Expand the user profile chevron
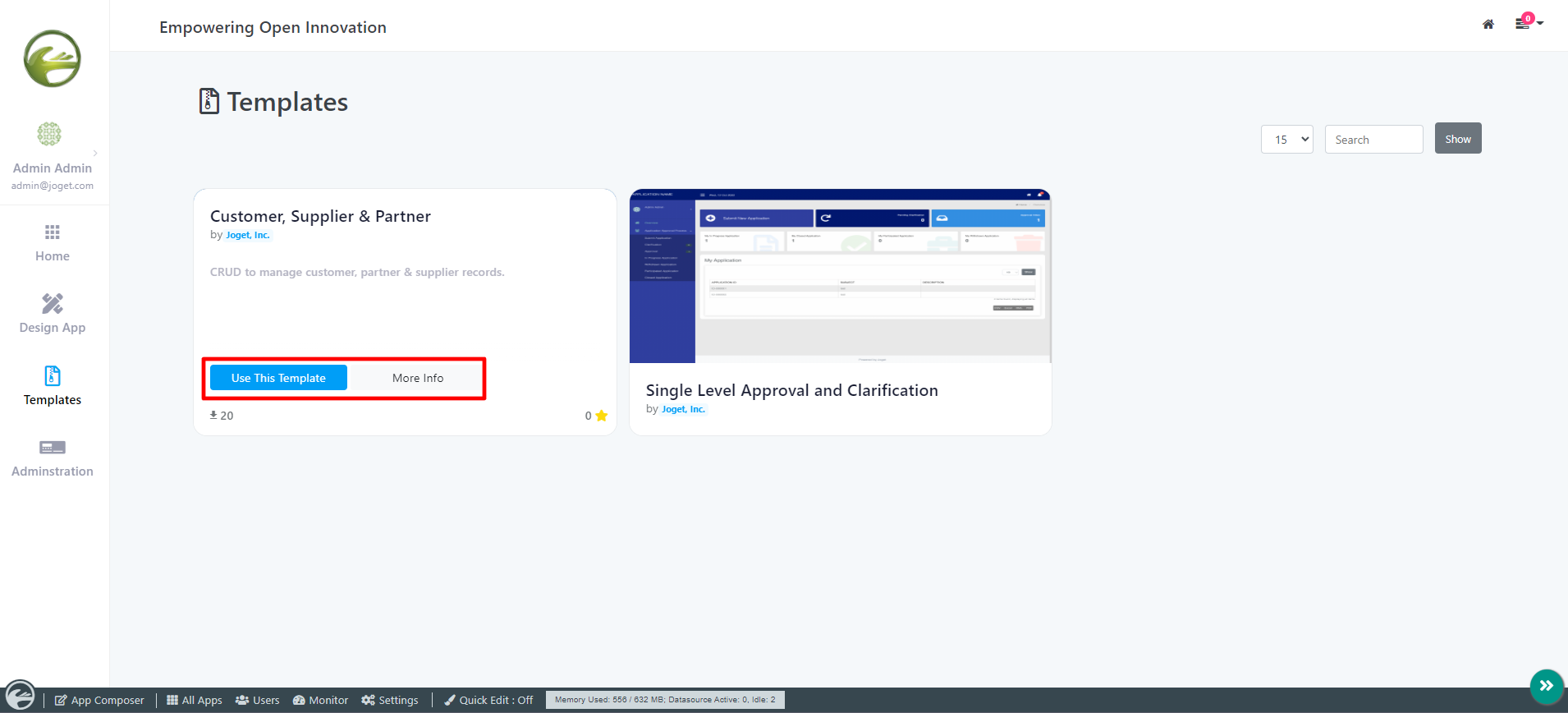1568x713 pixels. pyautogui.click(x=95, y=153)
